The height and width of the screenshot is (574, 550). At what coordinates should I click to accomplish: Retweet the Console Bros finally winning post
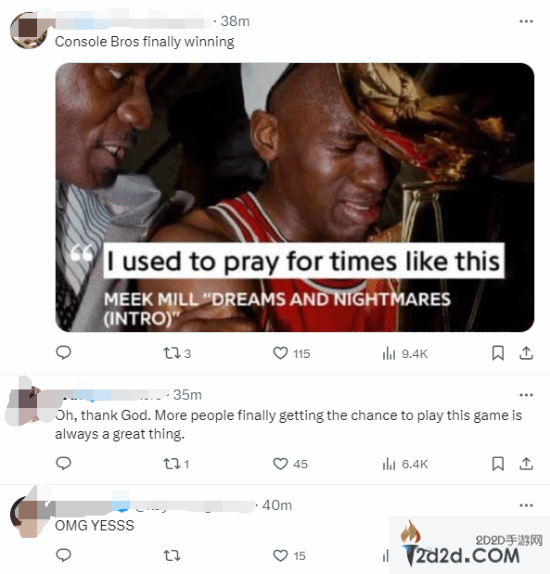click(x=177, y=353)
